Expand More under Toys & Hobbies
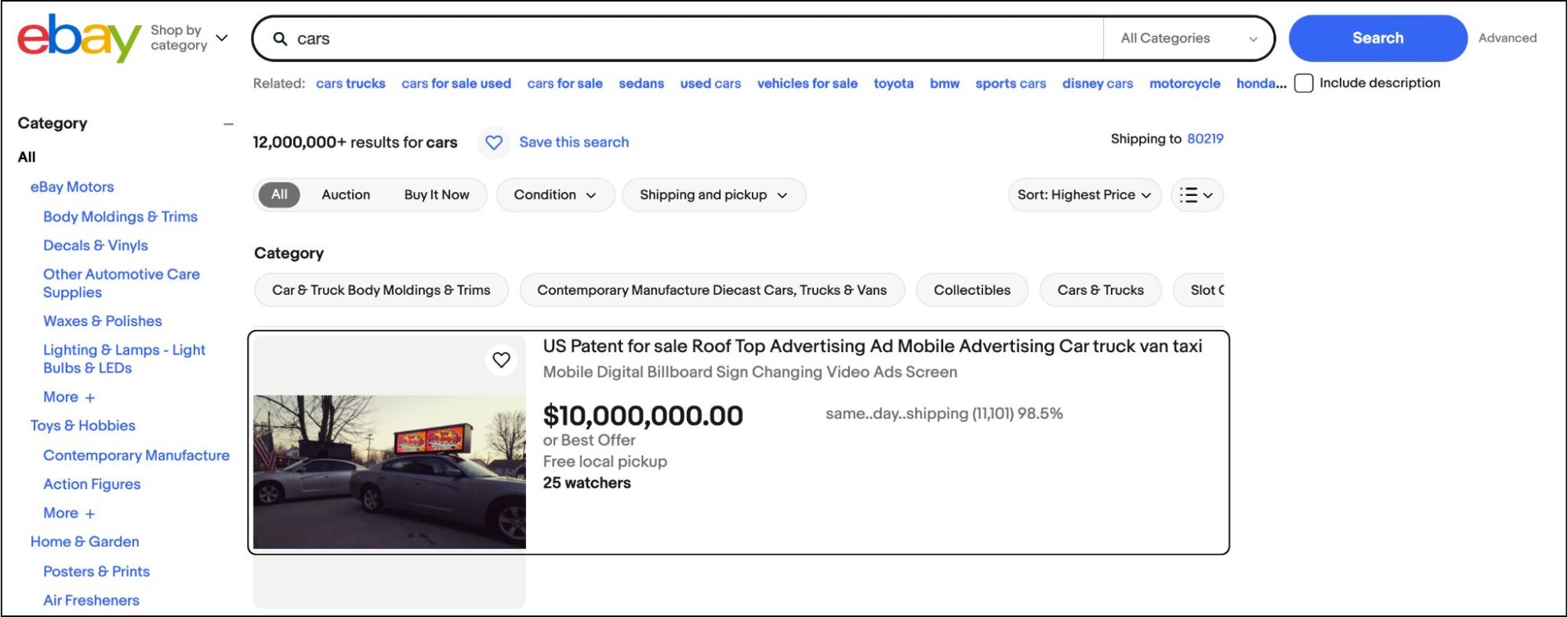Image resolution: width=1568 pixels, height=617 pixels. 69,513
